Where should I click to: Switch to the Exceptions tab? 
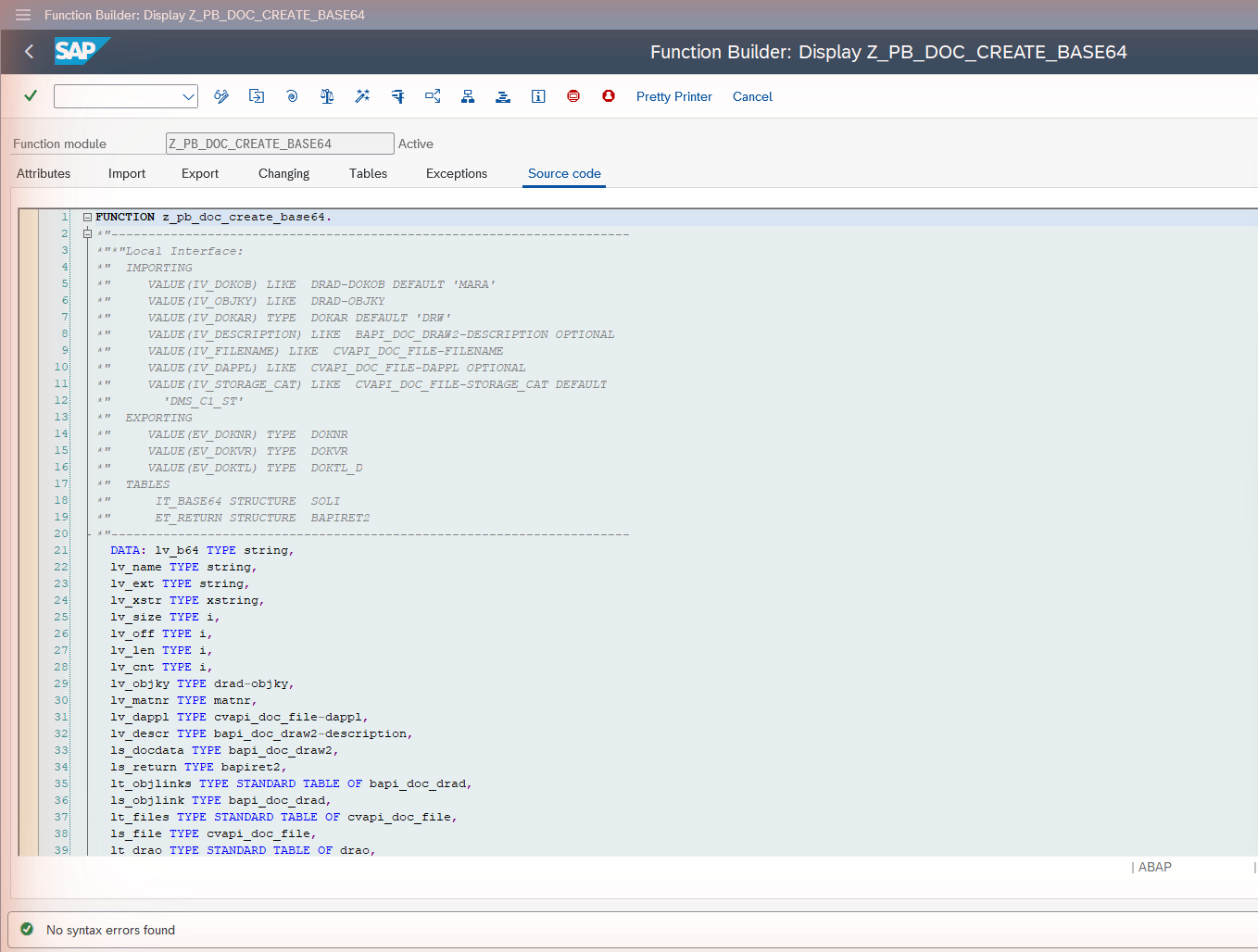tap(457, 173)
